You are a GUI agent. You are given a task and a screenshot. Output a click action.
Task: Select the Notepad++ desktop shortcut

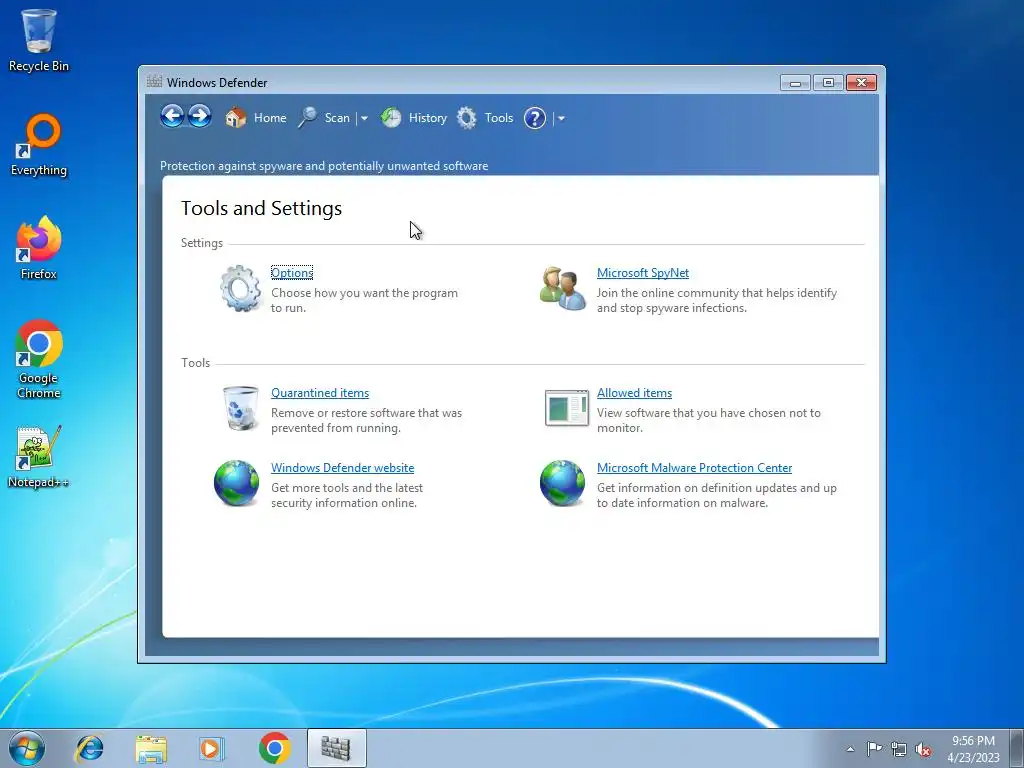pos(39,456)
